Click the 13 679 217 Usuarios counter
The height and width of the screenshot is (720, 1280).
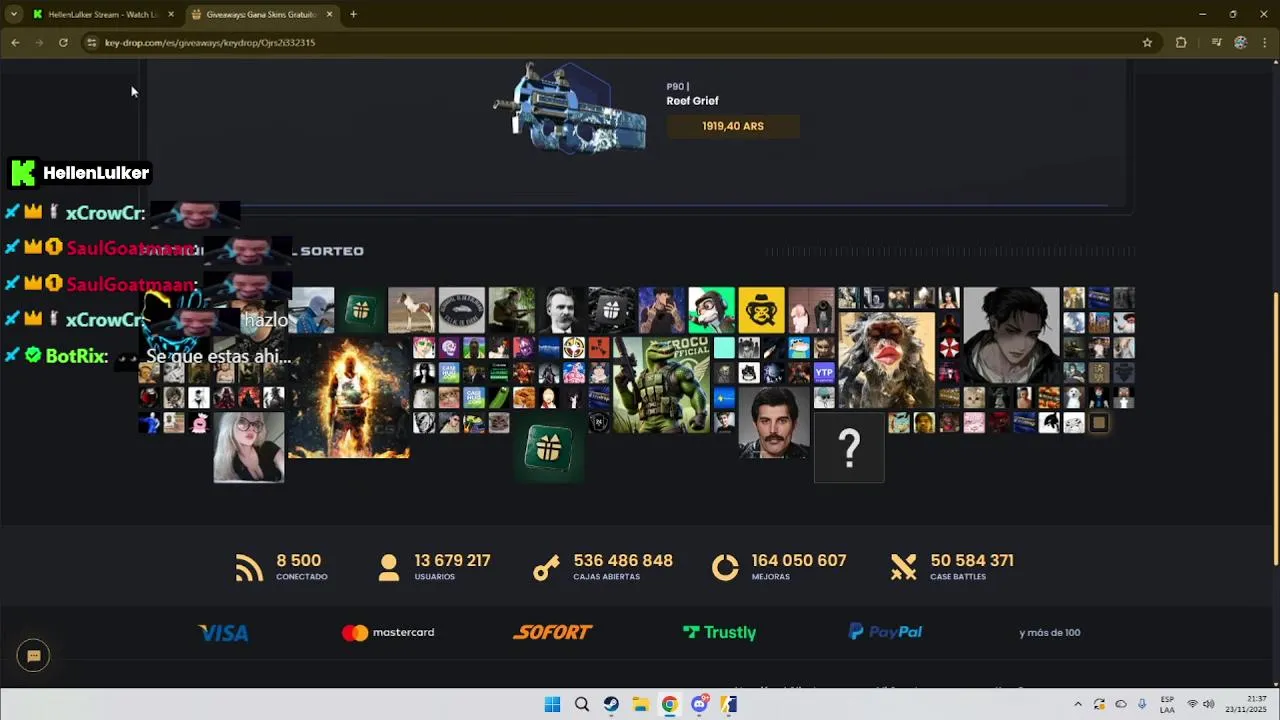[x=452, y=567]
